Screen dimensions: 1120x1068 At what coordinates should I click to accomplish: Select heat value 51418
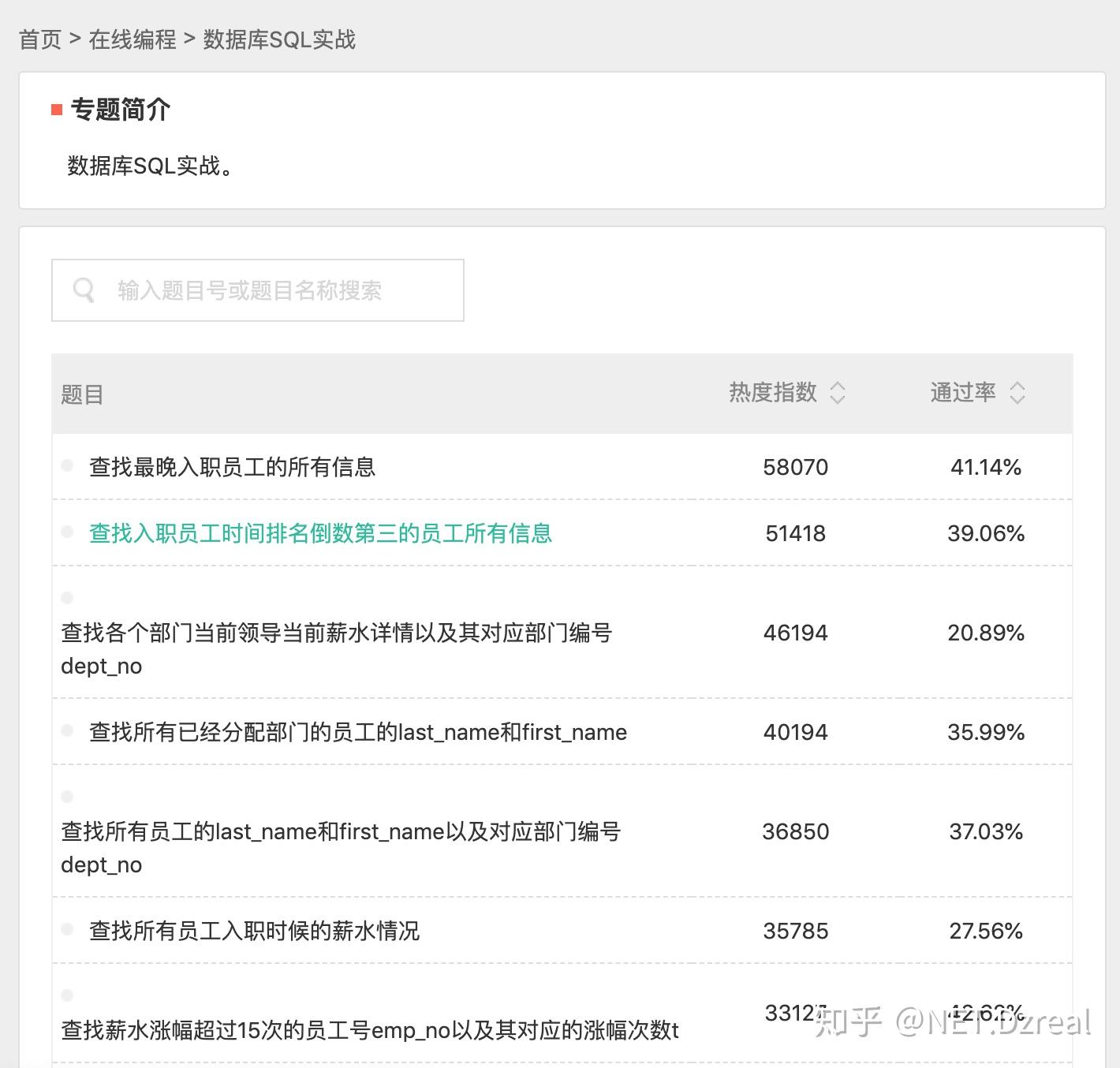click(796, 533)
